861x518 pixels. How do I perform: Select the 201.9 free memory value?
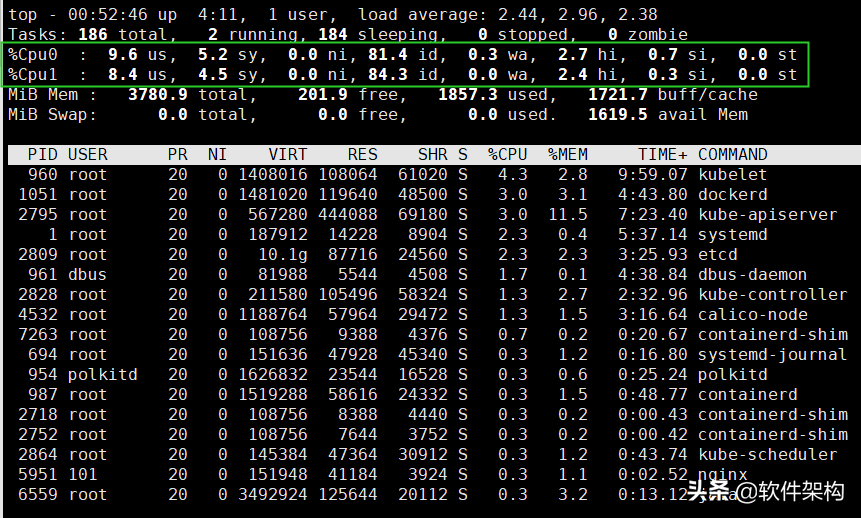[322, 94]
